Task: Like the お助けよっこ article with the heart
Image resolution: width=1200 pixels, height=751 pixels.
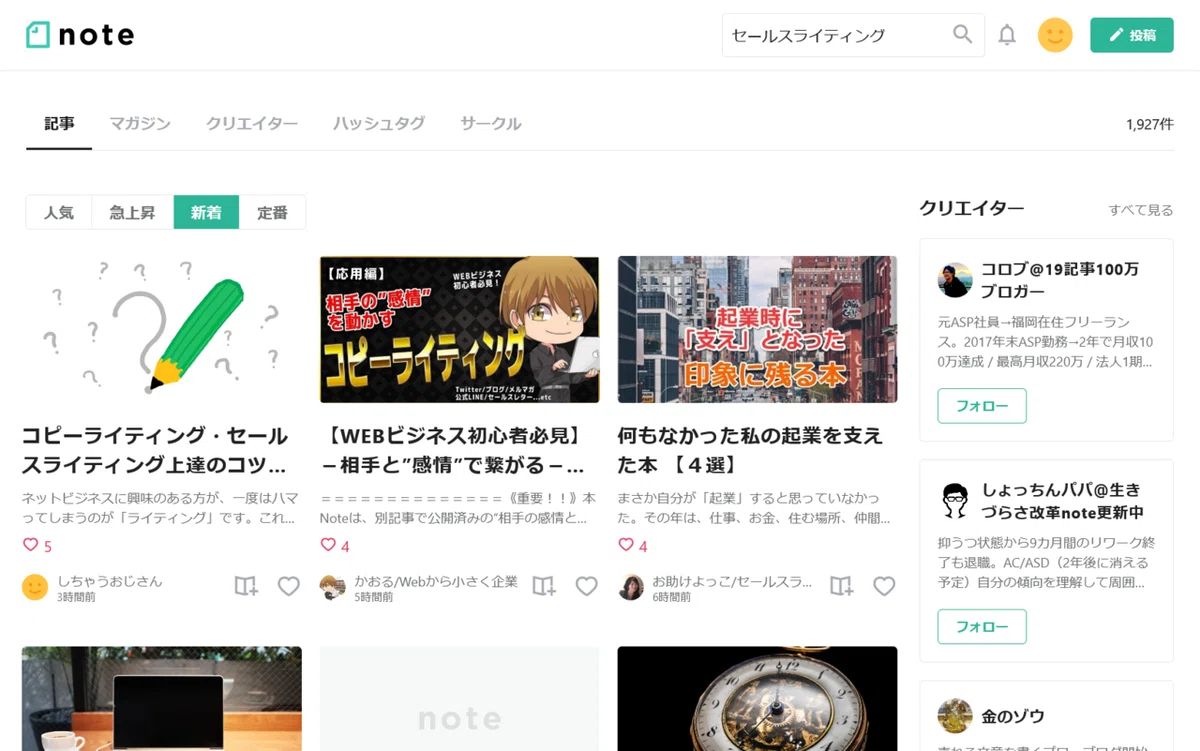Action: pyautogui.click(x=884, y=586)
